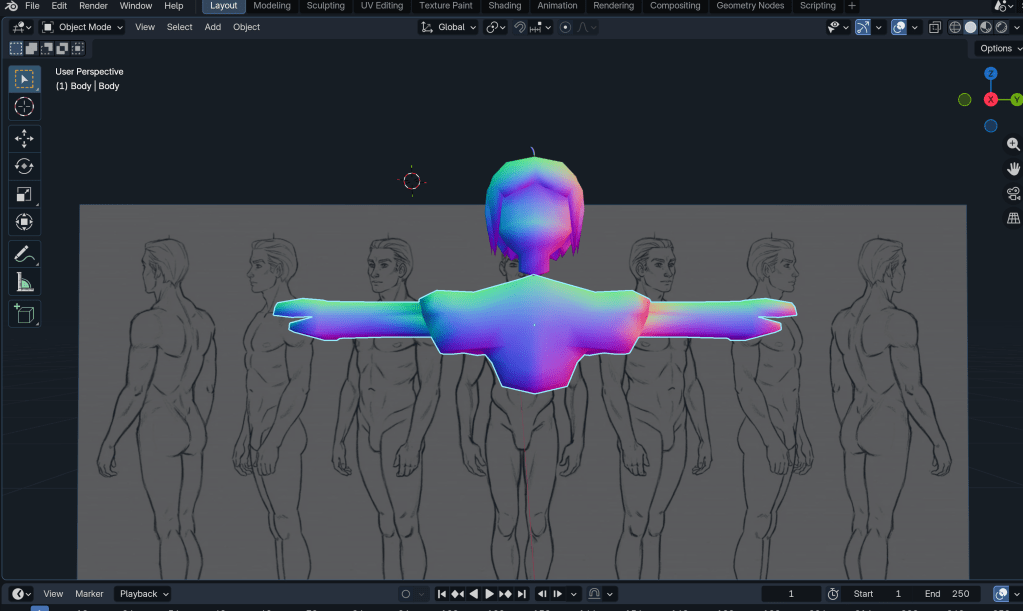Click the End frame 250 field
1023x611 pixels.
click(x=947, y=594)
